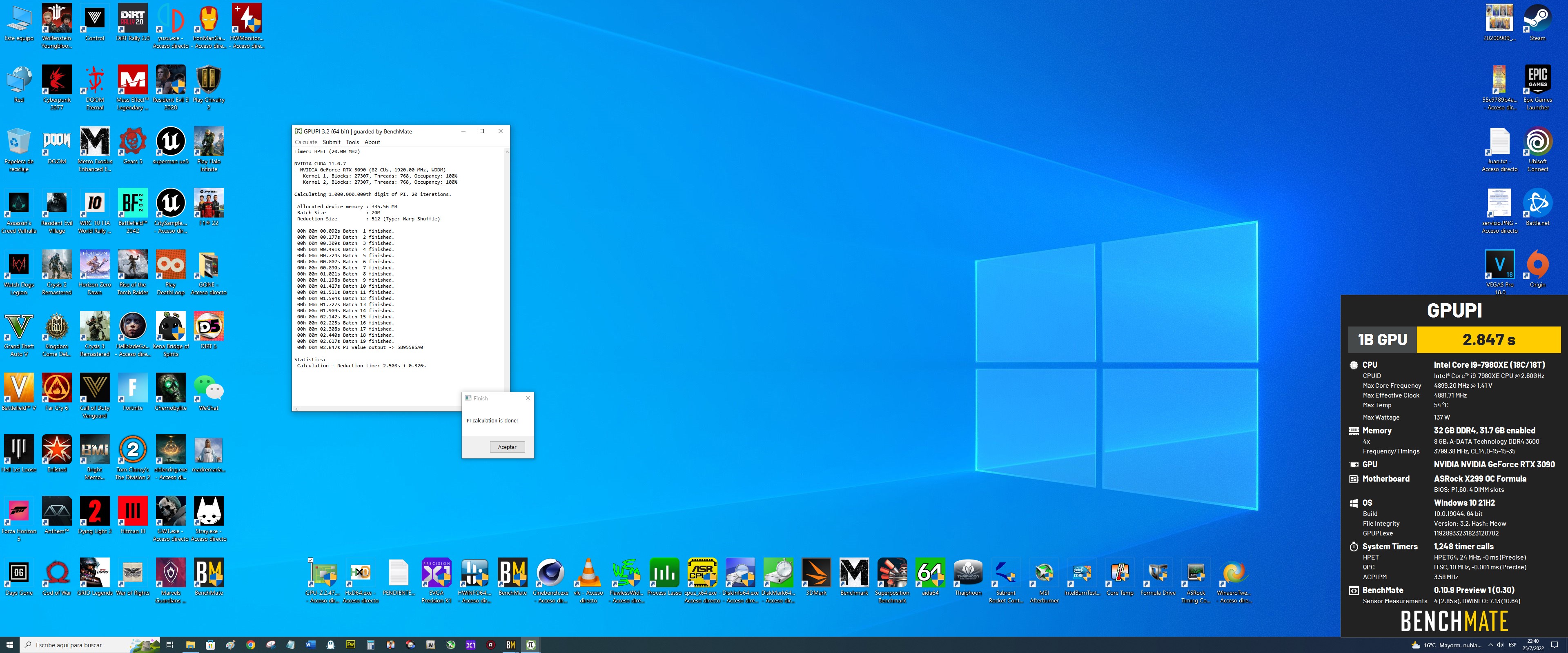Select the God of War icon

click(x=57, y=577)
